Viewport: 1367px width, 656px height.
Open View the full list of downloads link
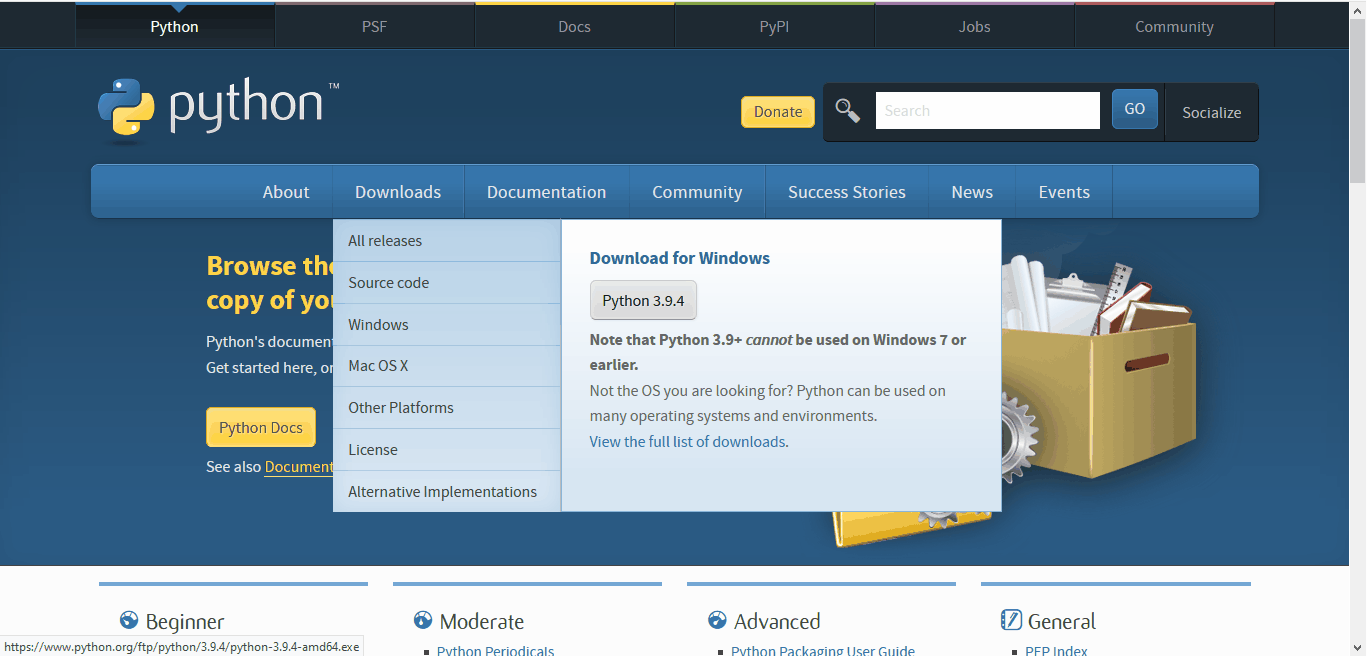pos(687,442)
